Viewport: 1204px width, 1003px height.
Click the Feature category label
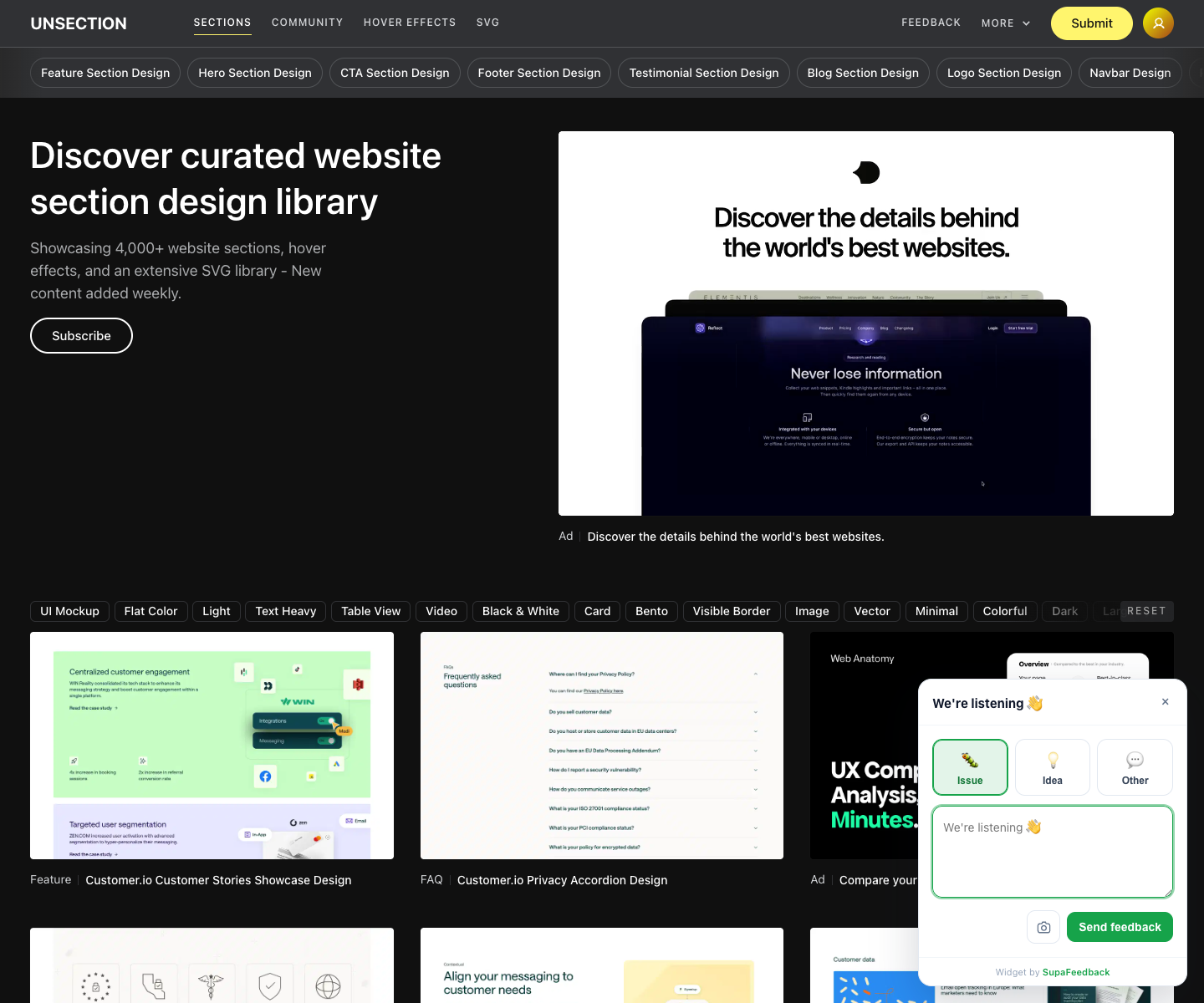(x=50, y=879)
